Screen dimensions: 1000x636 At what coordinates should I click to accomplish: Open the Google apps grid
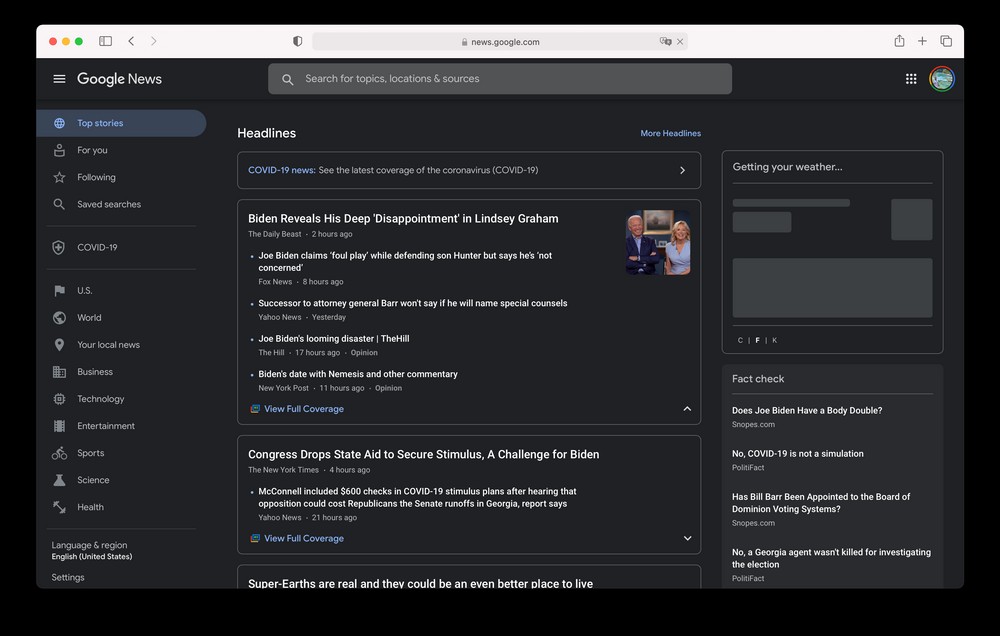[911, 78]
